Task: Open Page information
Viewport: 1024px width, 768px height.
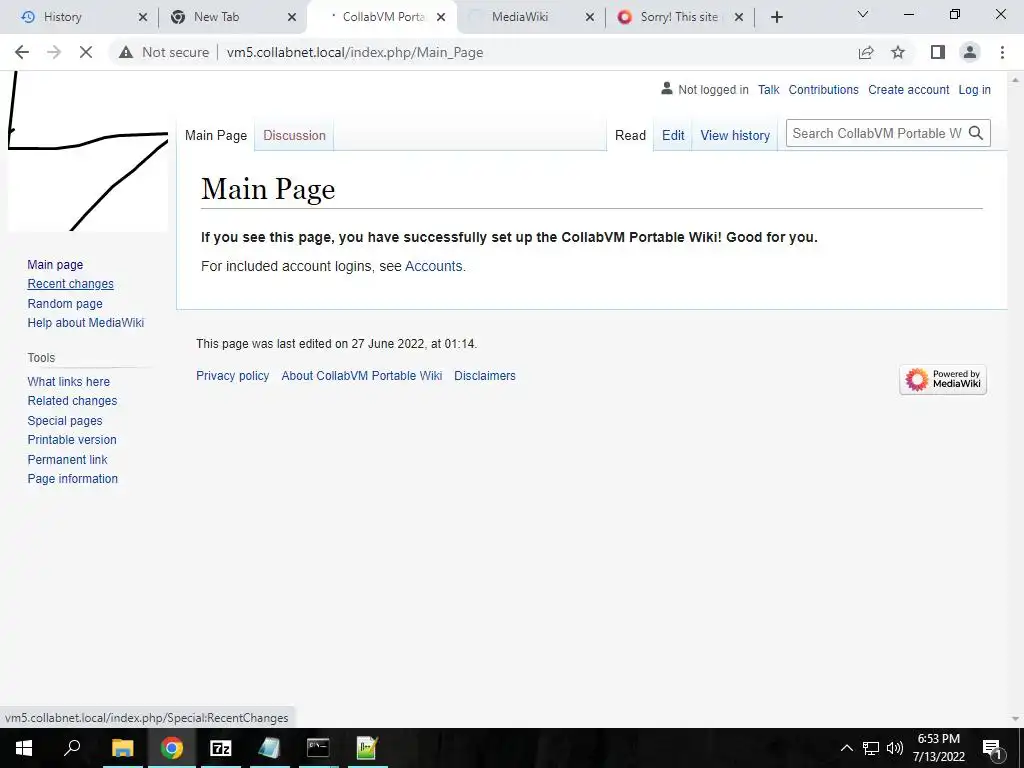Action: (72, 478)
